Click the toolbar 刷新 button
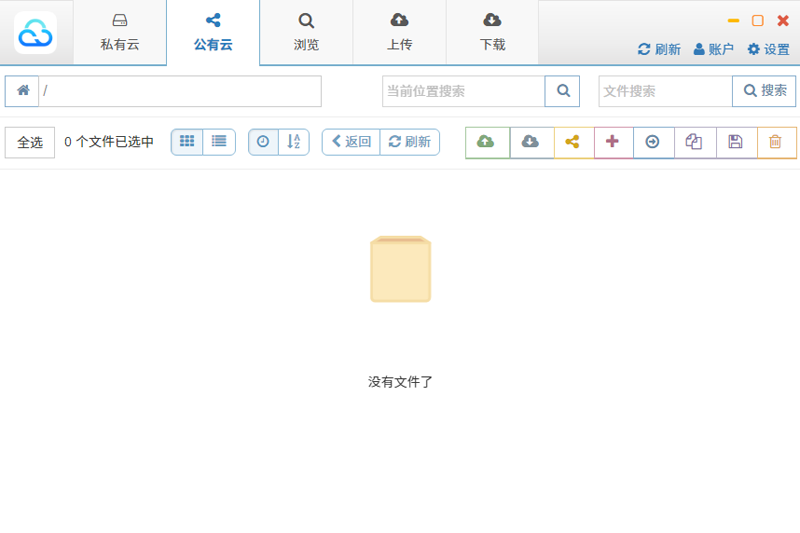The height and width of the screenshot is (533, 800). (410, 142)
